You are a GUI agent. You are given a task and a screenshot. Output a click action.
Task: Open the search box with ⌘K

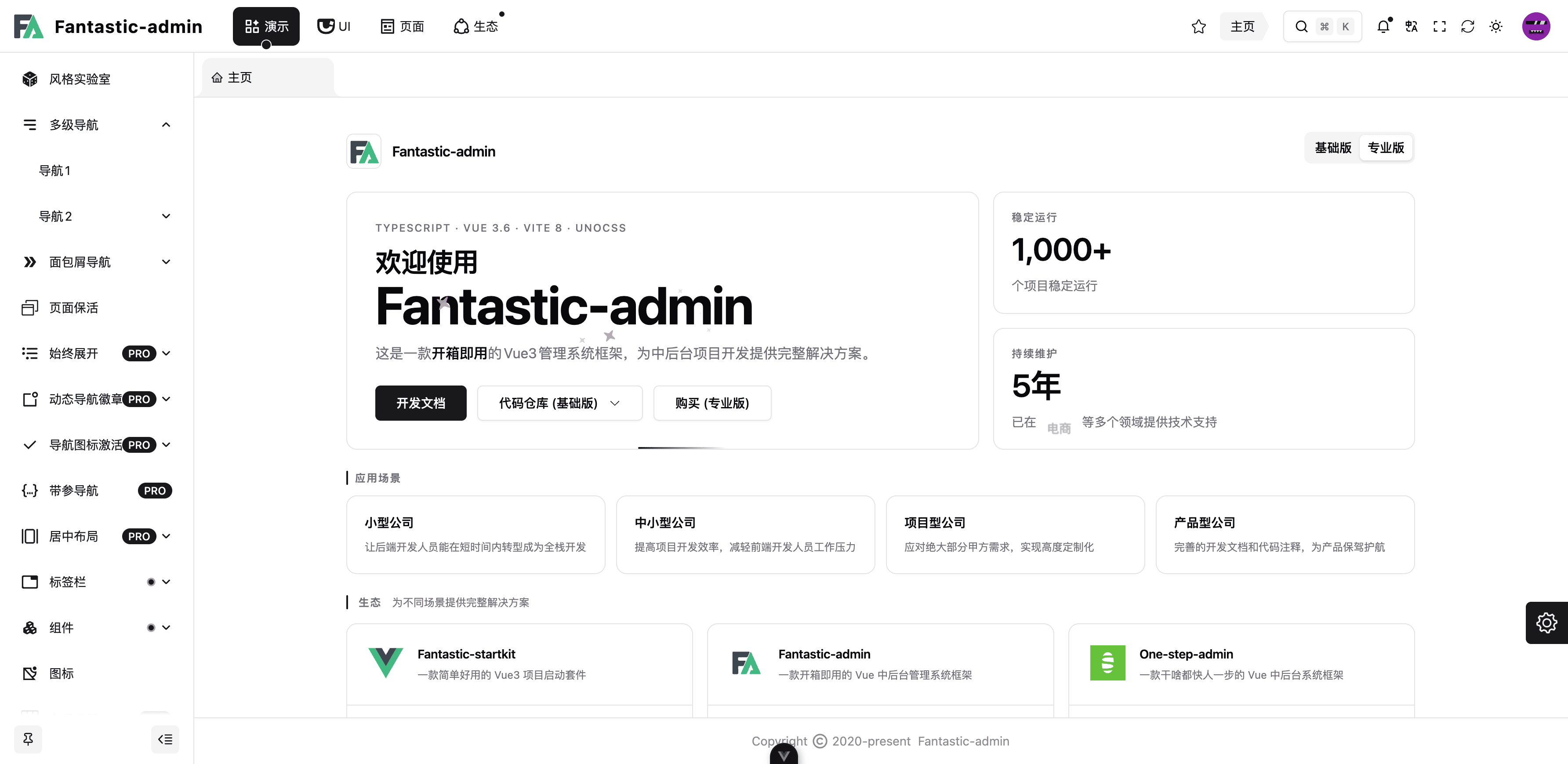(1321, 26)
